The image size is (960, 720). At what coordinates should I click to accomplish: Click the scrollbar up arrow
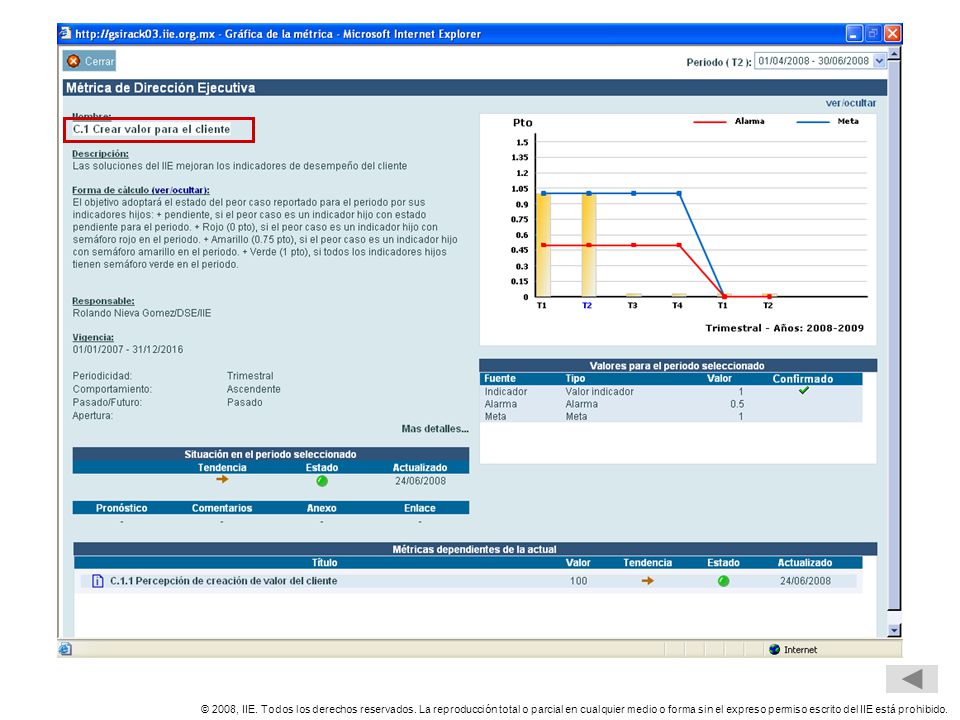coord(894,54)
